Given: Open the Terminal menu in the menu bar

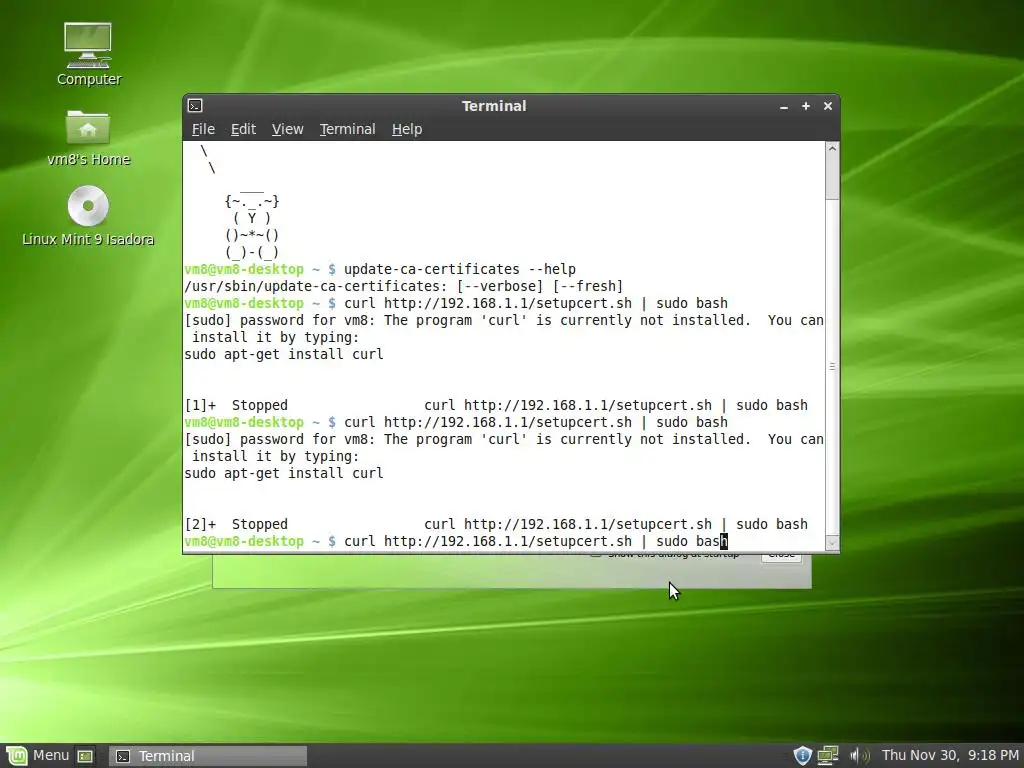Looking at the screenshot, I should (347, 129).
